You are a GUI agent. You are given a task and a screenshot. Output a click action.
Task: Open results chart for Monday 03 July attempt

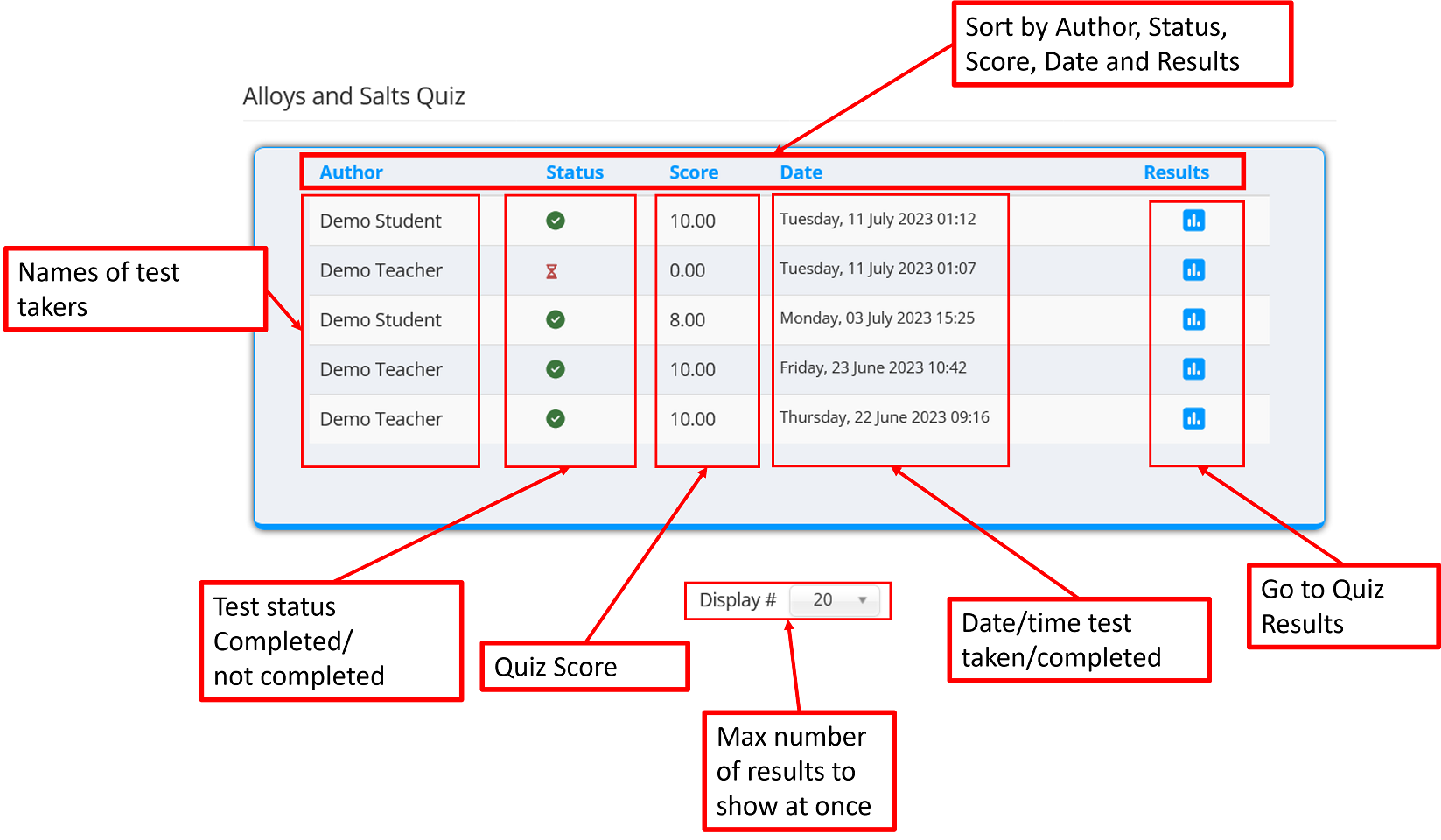click(x=1193, y=319)
